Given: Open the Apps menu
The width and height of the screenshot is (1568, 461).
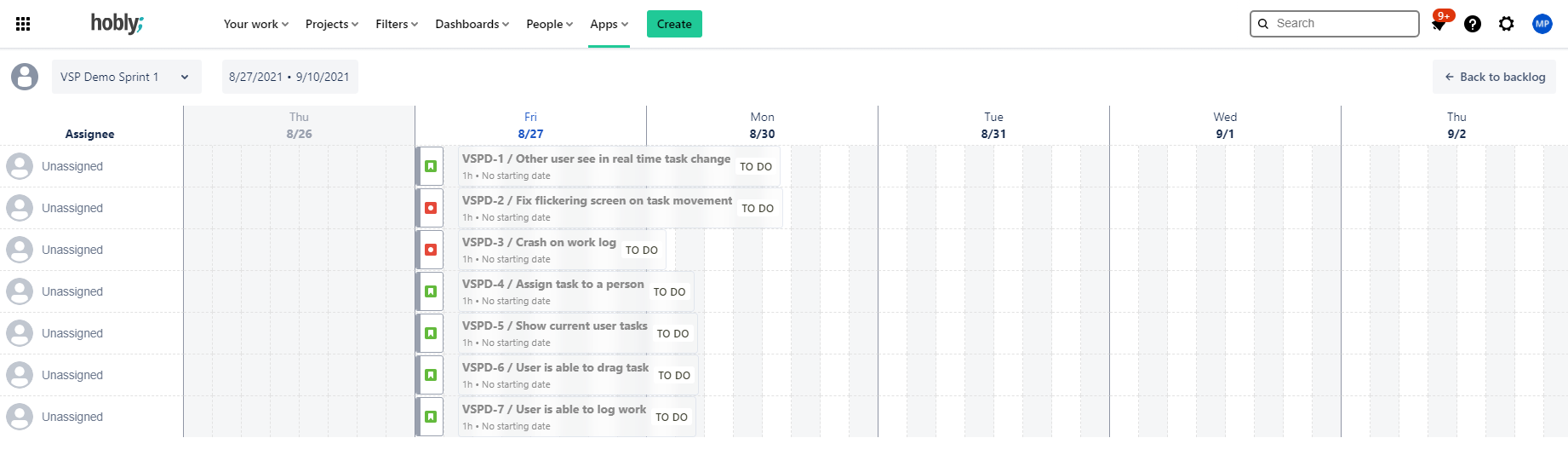Looking at the screenshot, I should click(609, 24).
